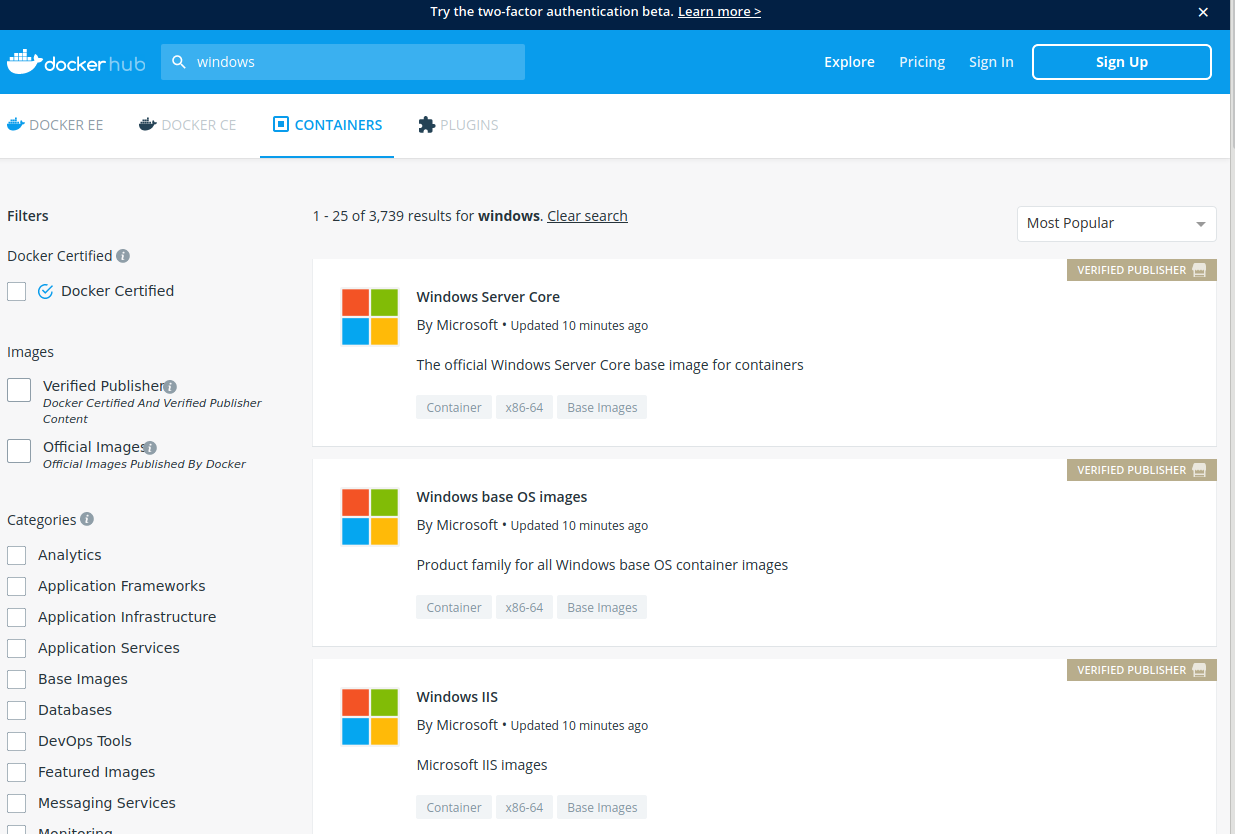Click the search magnifier icon
Viewport: 1235px width, 834px height.
click(179, 62)
